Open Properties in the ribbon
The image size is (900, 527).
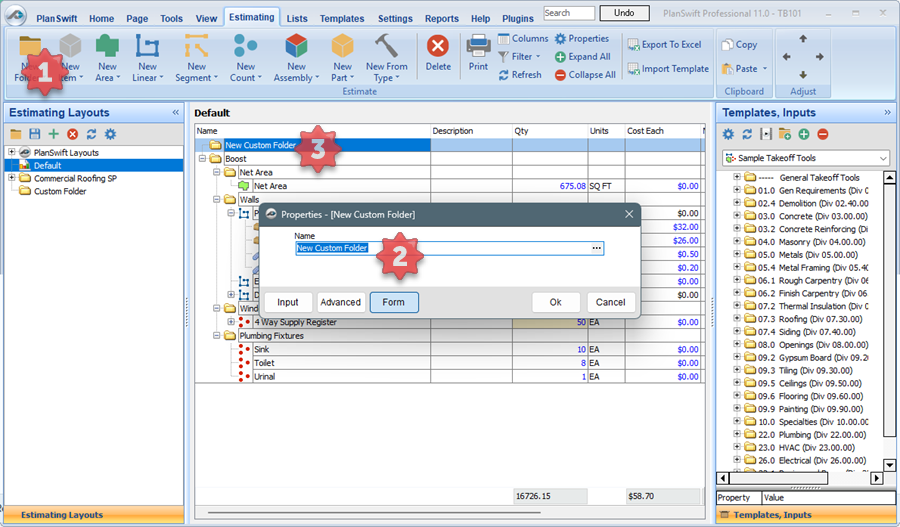point(581,38)
